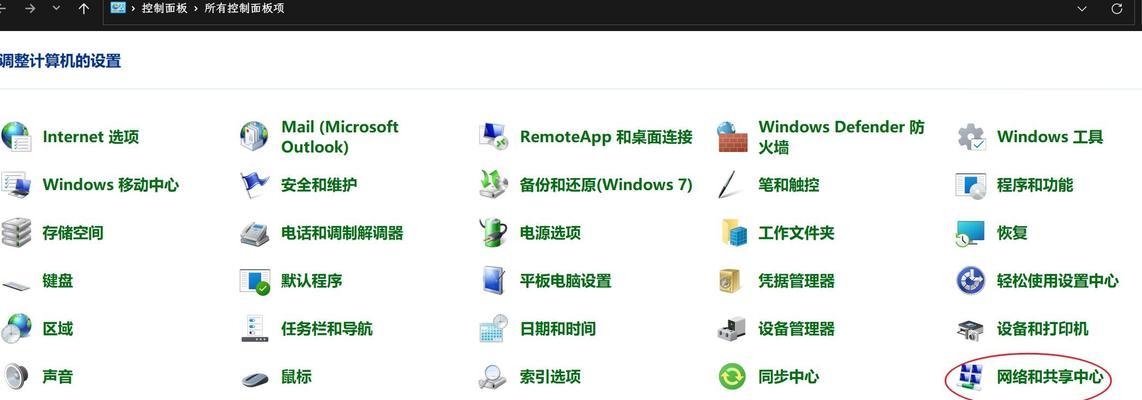Click the 轻松使用设置中心 icon
This screenshot has width=1142, height=400.
971,281
